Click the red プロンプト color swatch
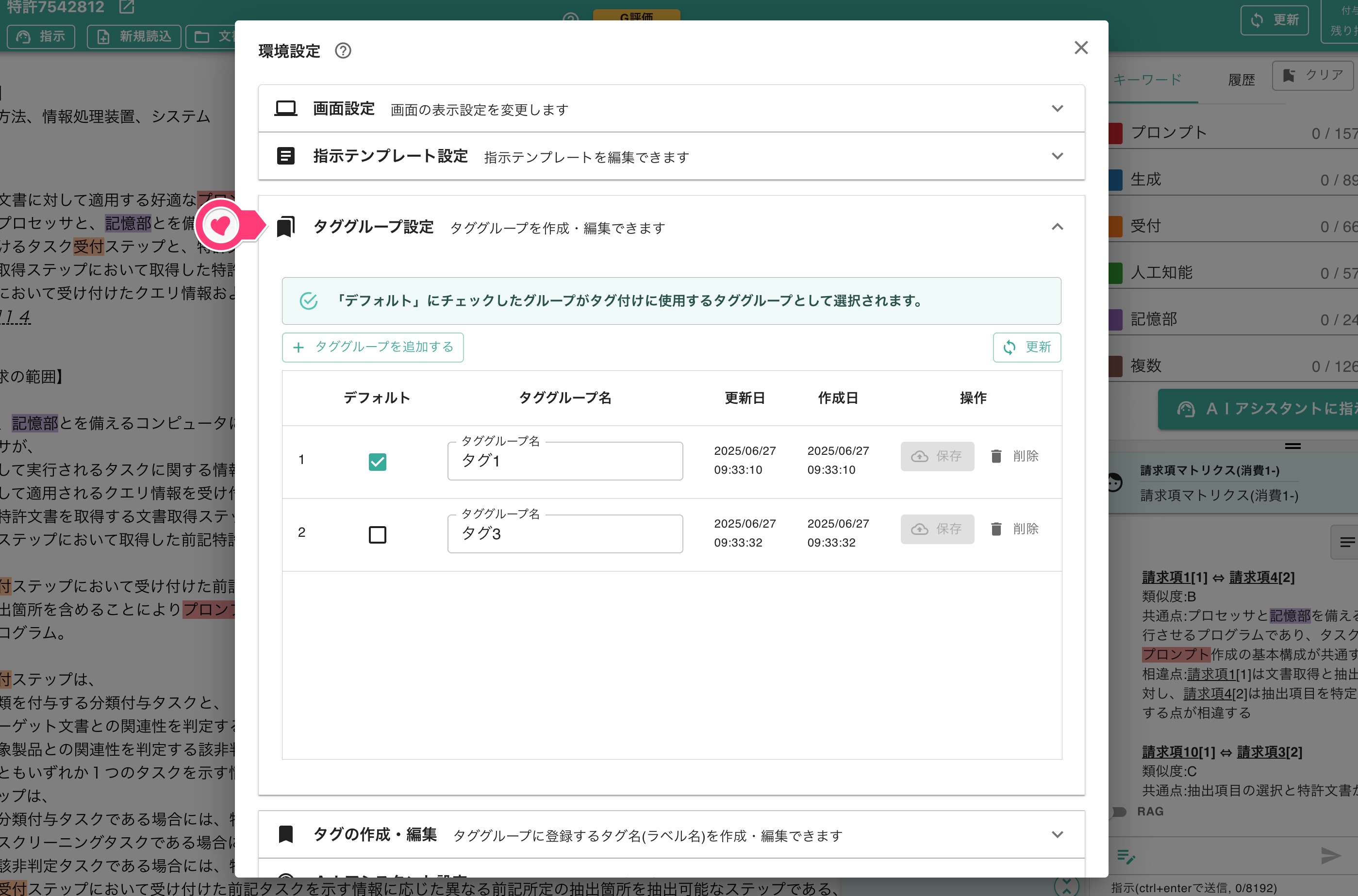Viewport: 1358px width, 896px height. [1115, 133]
